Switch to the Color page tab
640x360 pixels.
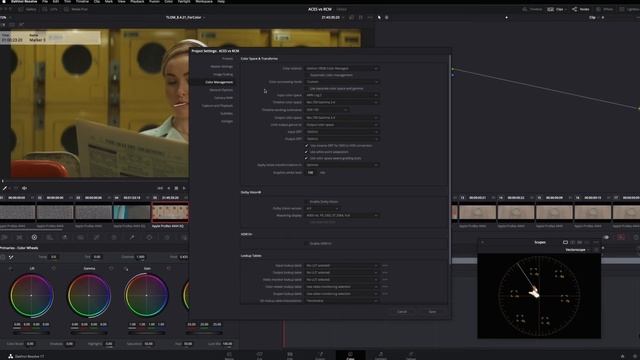(350, 356)
